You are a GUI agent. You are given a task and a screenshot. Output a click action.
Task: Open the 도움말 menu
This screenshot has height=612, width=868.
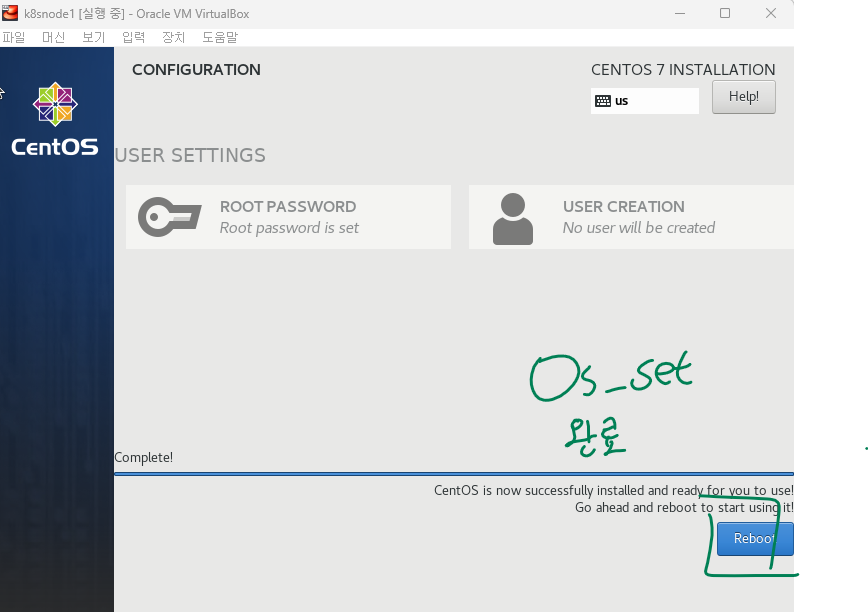point(220,37)
